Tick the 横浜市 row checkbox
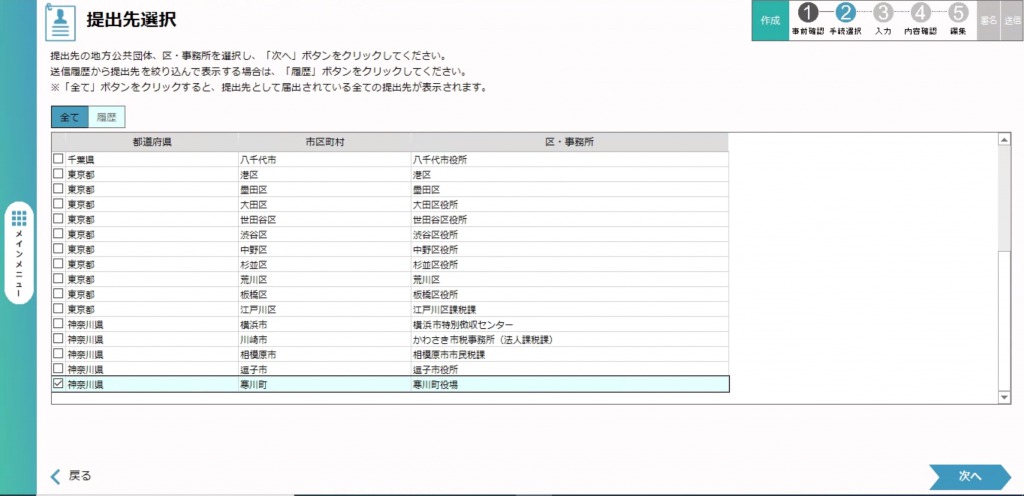Image resolution: width=1024 pixels, height=496 pixels. click(x=58, y=325)
